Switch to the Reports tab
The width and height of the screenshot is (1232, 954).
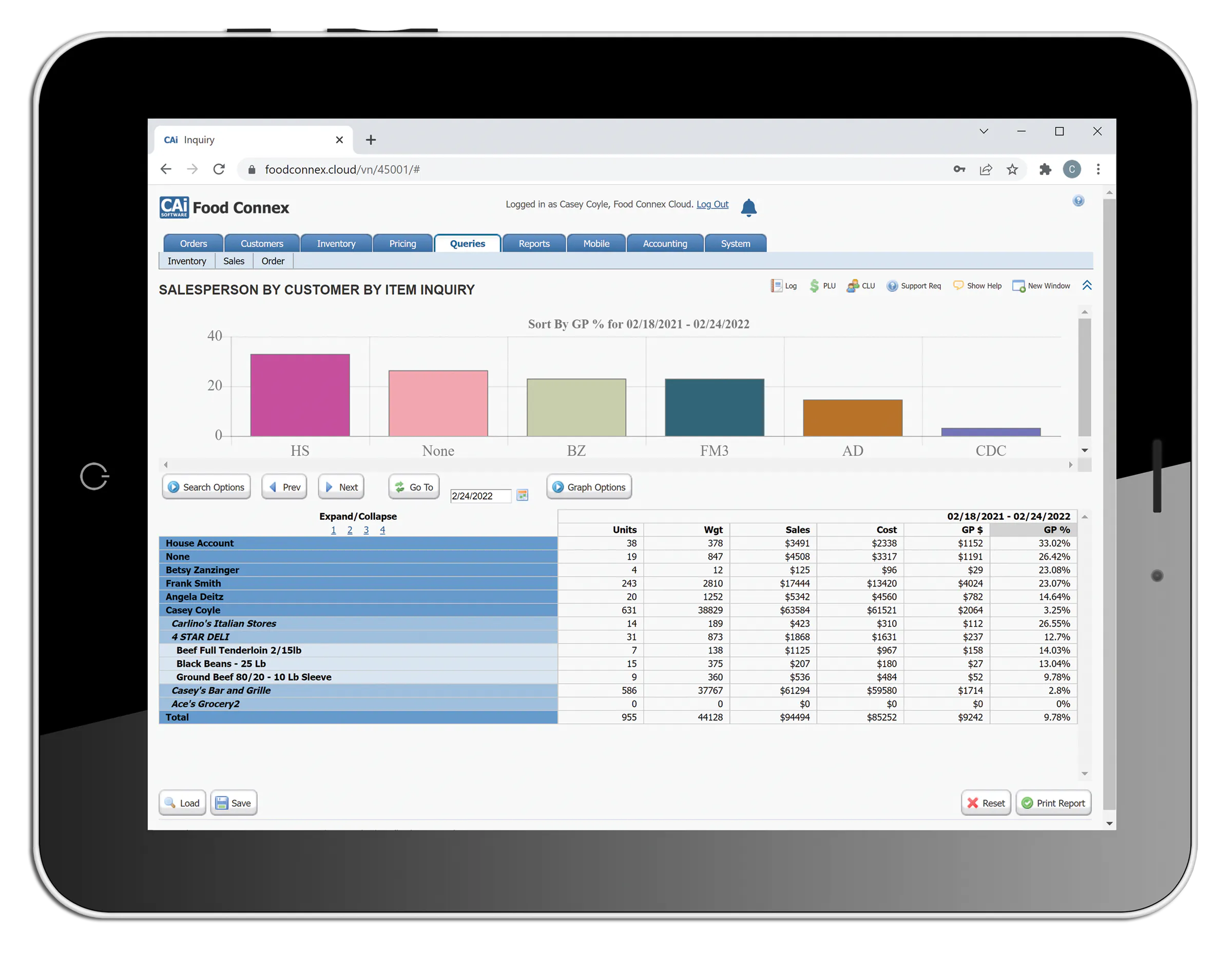[x=534, y=244]
